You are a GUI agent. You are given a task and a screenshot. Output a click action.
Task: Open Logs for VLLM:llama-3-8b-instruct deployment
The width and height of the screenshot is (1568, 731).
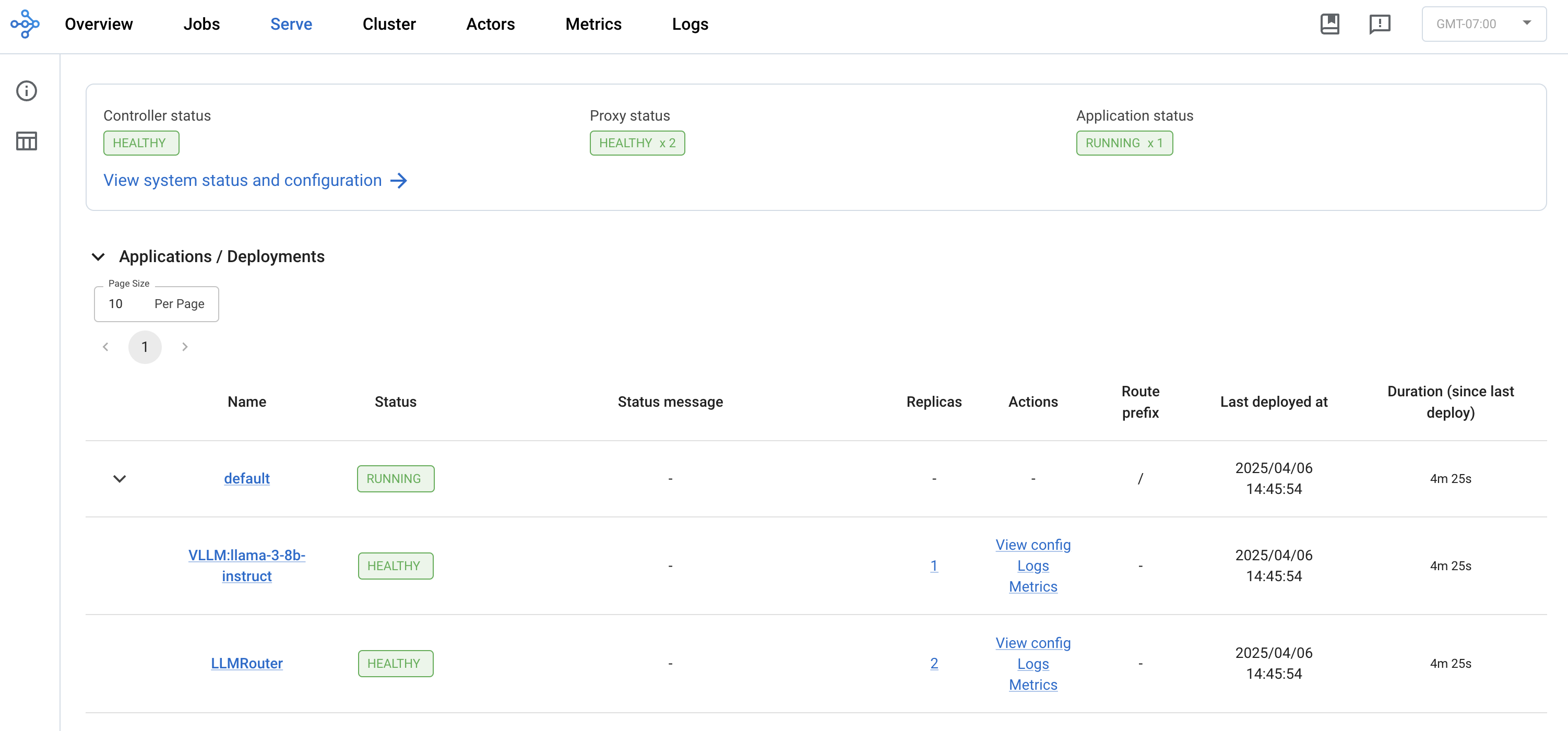(x=1032, y=565)
